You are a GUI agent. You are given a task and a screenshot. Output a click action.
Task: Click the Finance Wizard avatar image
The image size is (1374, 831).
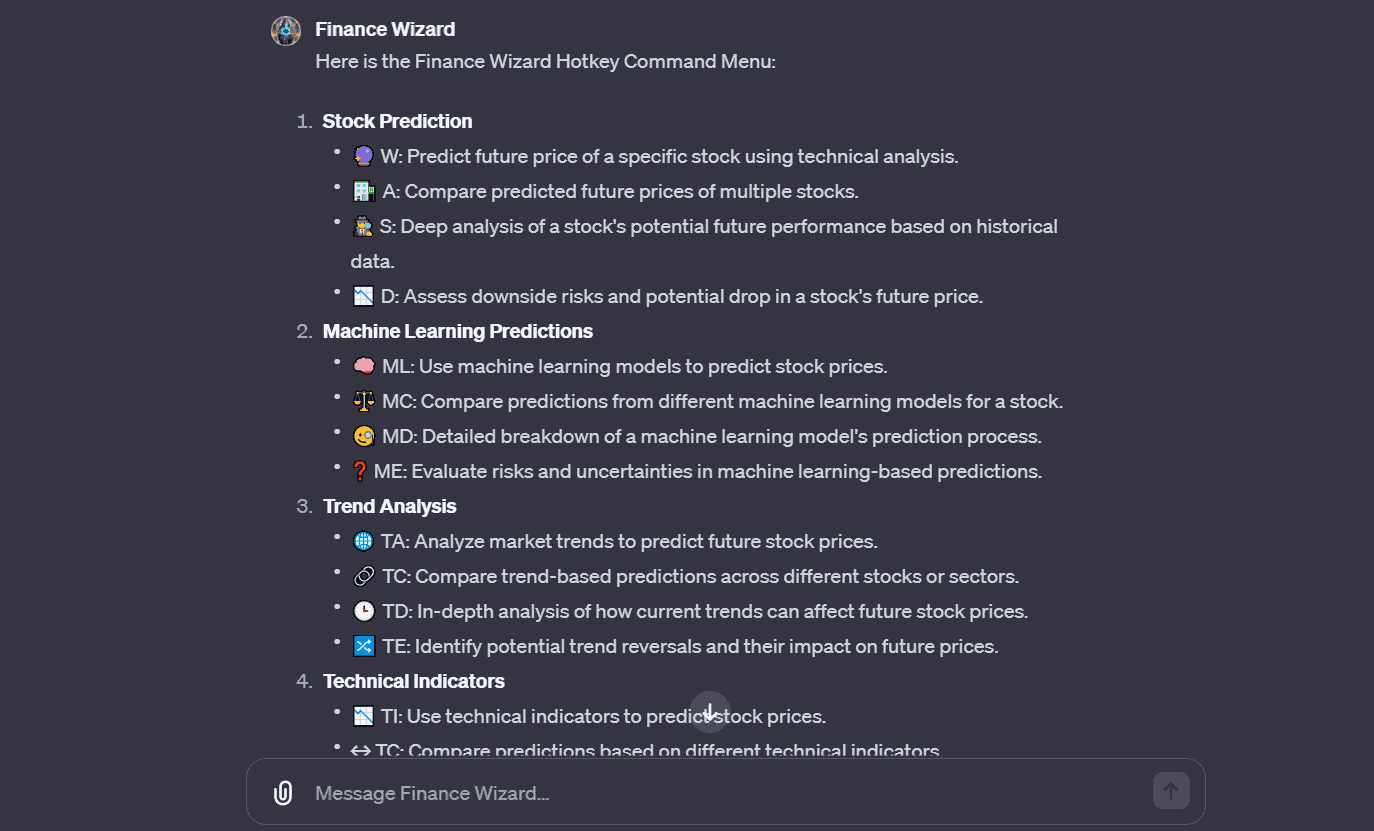[286, 31]
